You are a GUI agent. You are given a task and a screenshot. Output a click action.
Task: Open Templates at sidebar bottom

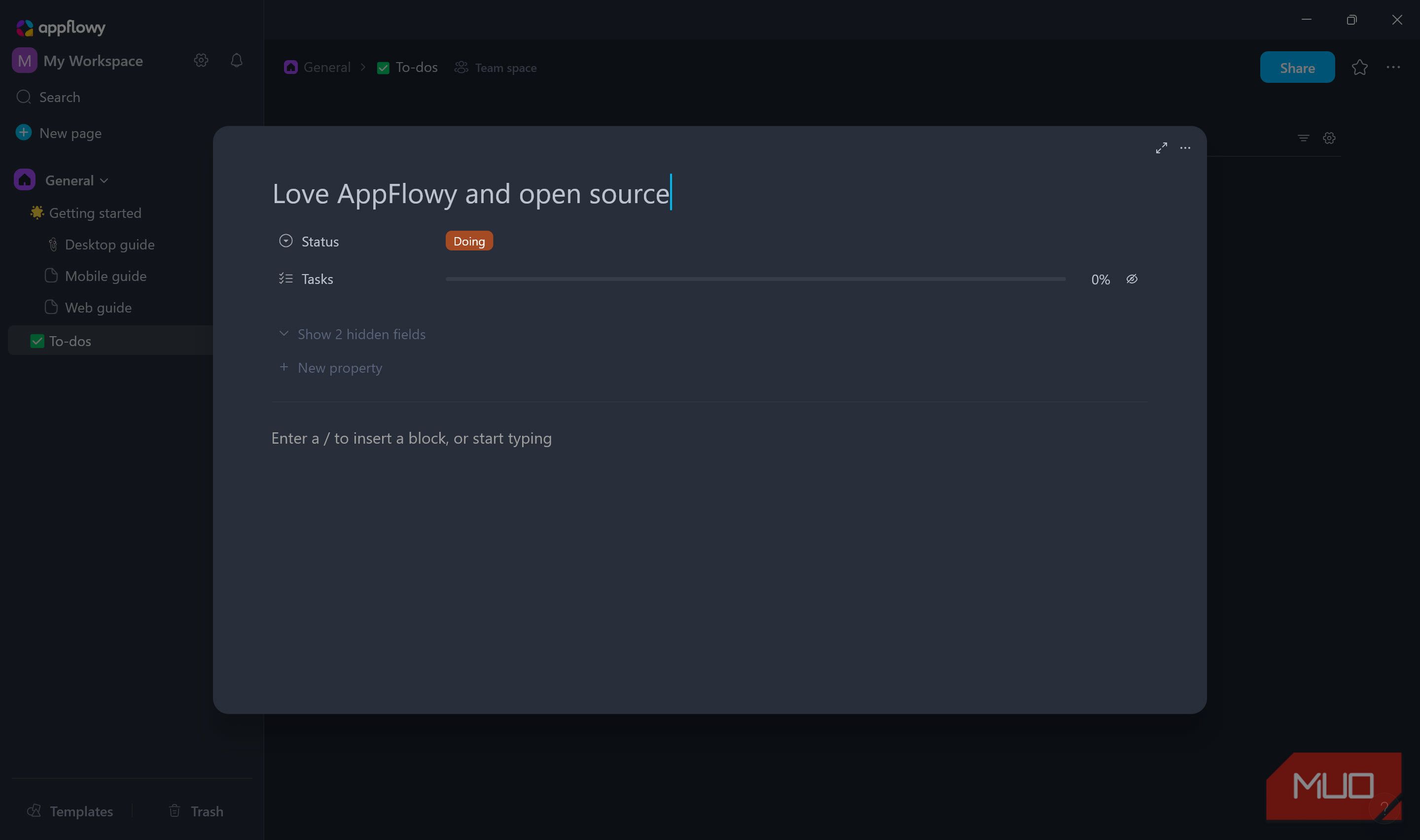[70, 811]
